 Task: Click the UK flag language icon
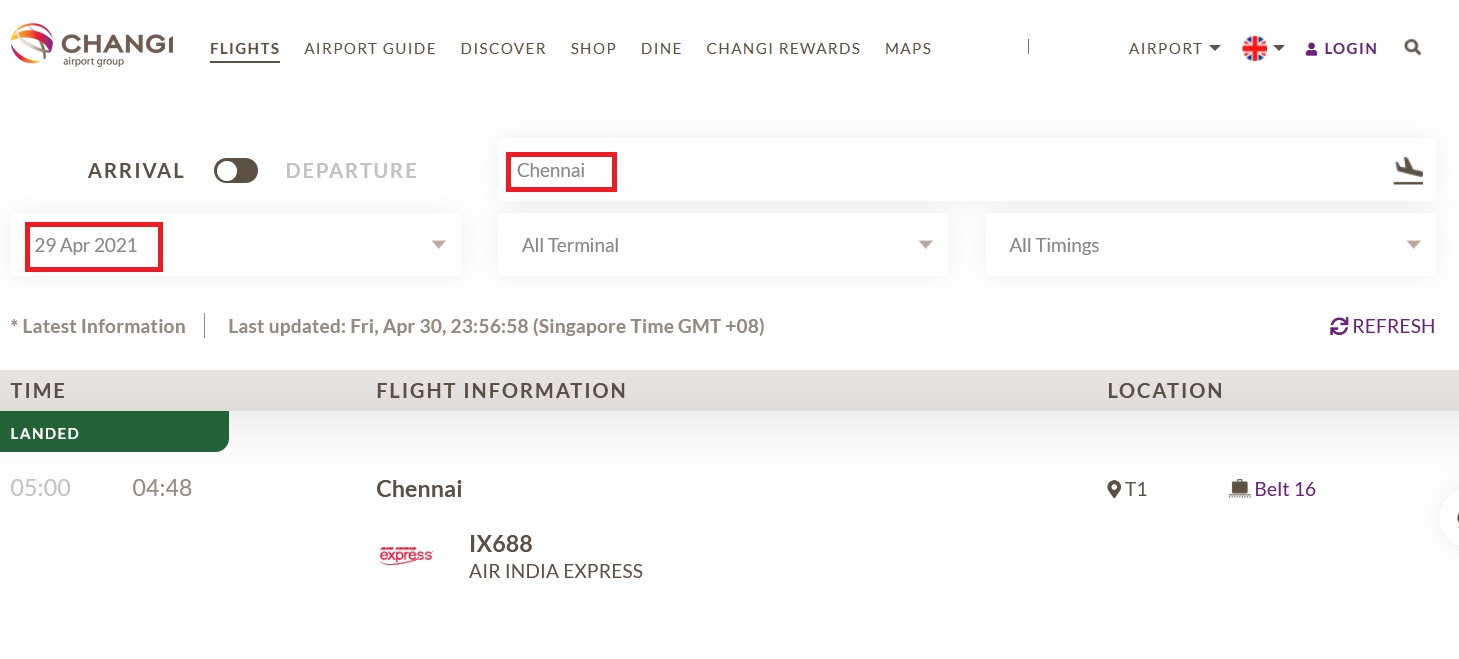tap(1254, 48)
